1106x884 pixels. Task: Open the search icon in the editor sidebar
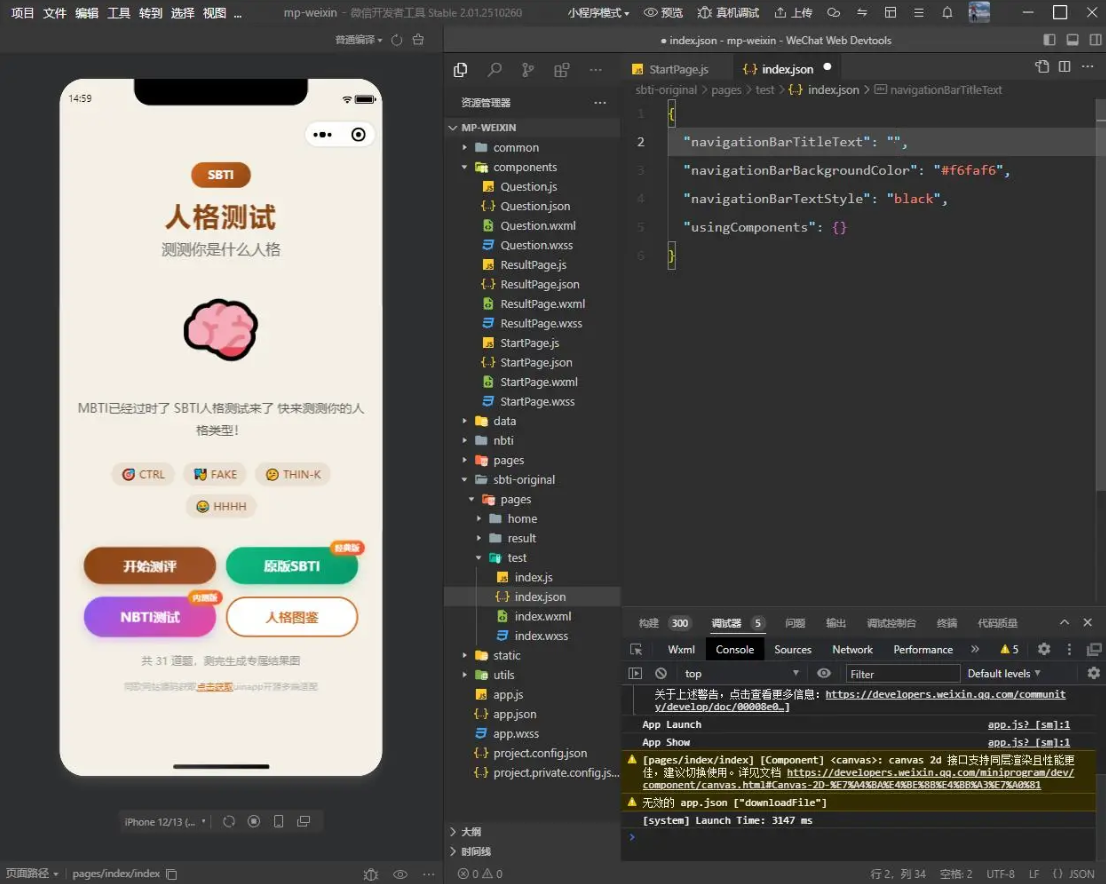tap(494, 70)
